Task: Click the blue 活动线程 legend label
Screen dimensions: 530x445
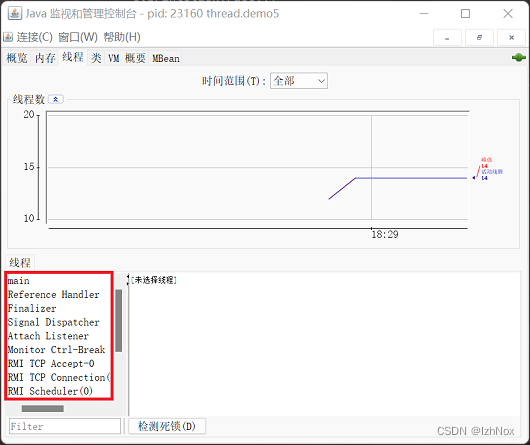Action: [x=492, y=172]
